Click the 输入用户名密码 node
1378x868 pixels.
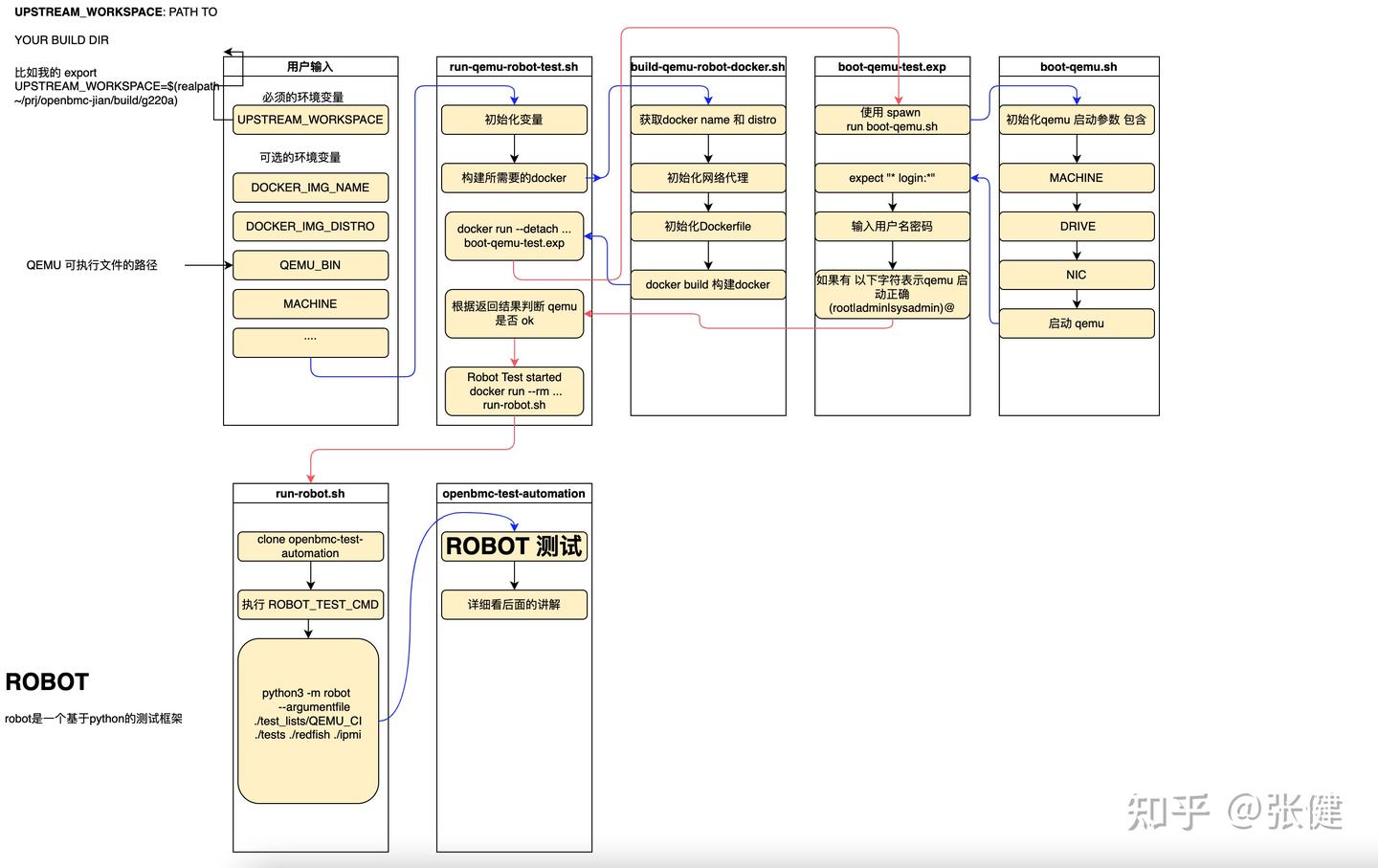point(892,227)
